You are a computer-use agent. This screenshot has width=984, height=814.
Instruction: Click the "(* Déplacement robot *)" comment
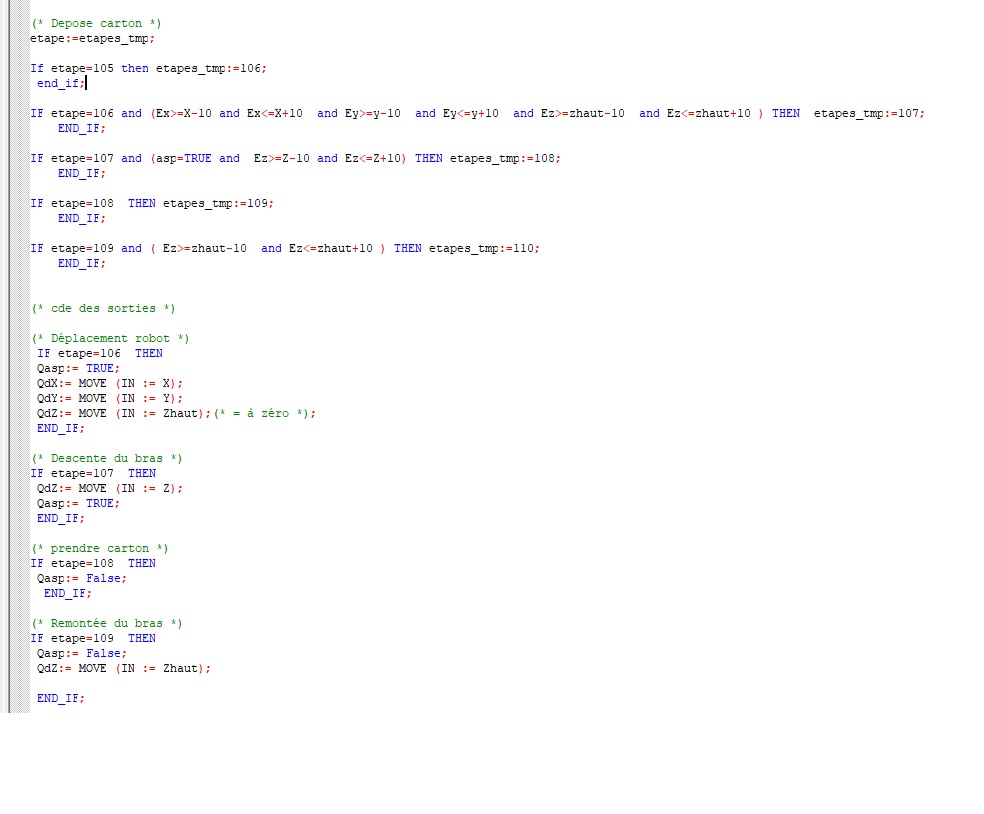coord(110,338)
